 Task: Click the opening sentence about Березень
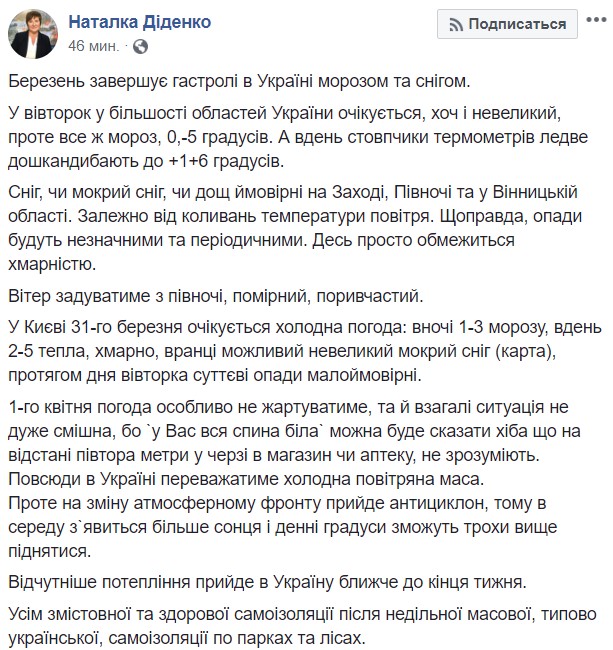click(239, 81)
